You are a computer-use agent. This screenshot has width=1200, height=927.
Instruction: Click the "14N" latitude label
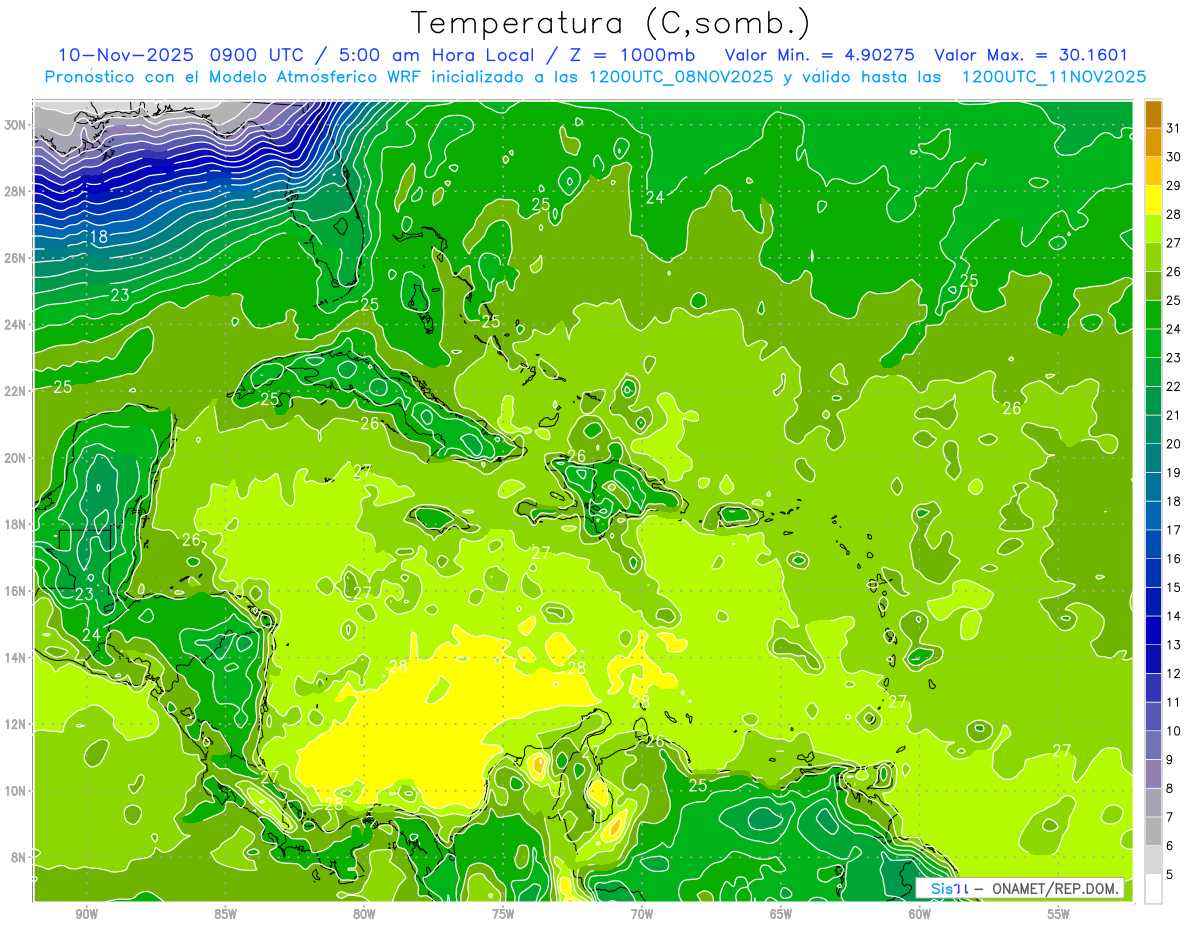[x=16, y=658]
